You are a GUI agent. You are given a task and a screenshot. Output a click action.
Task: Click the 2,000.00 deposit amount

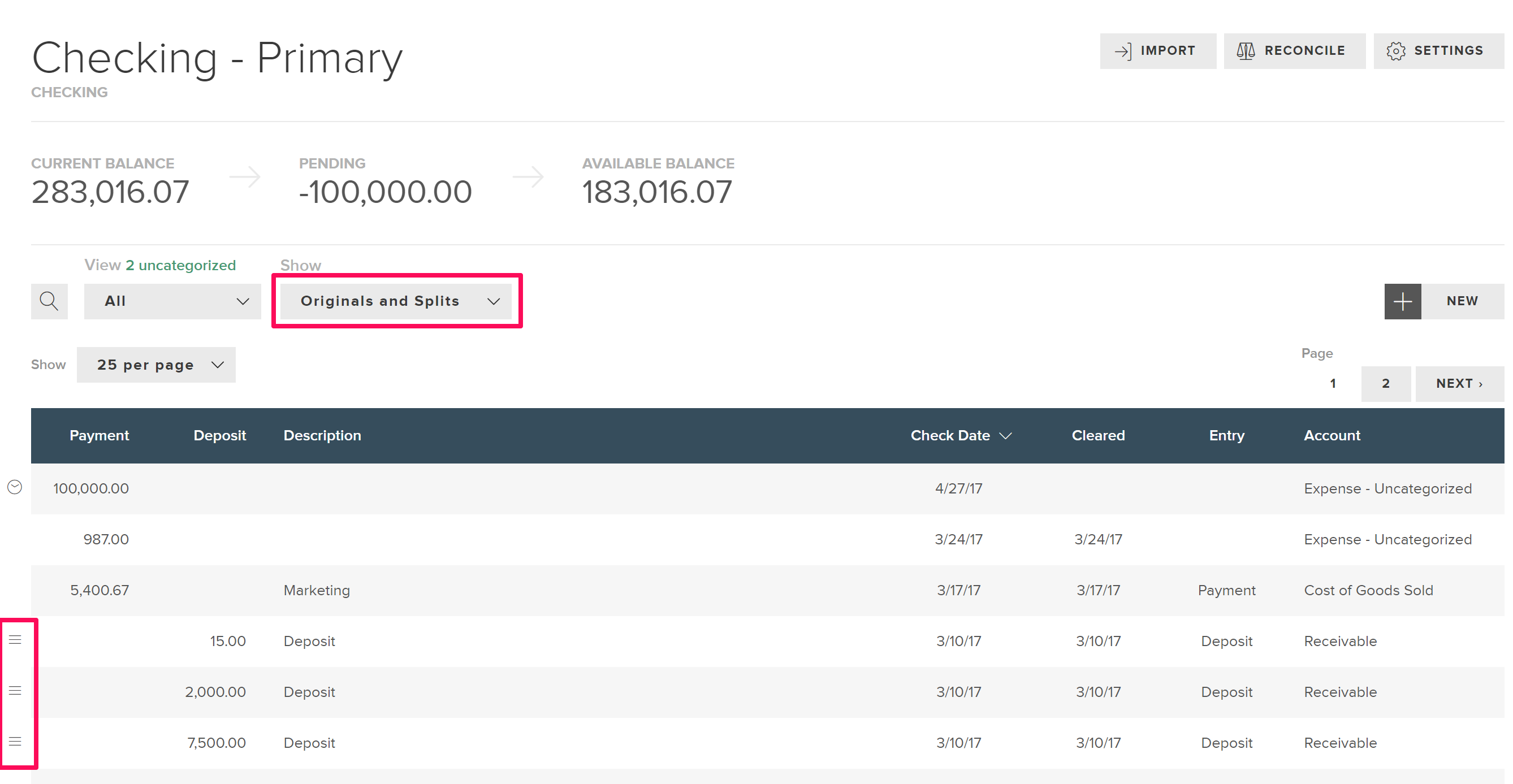click(215, 692)
